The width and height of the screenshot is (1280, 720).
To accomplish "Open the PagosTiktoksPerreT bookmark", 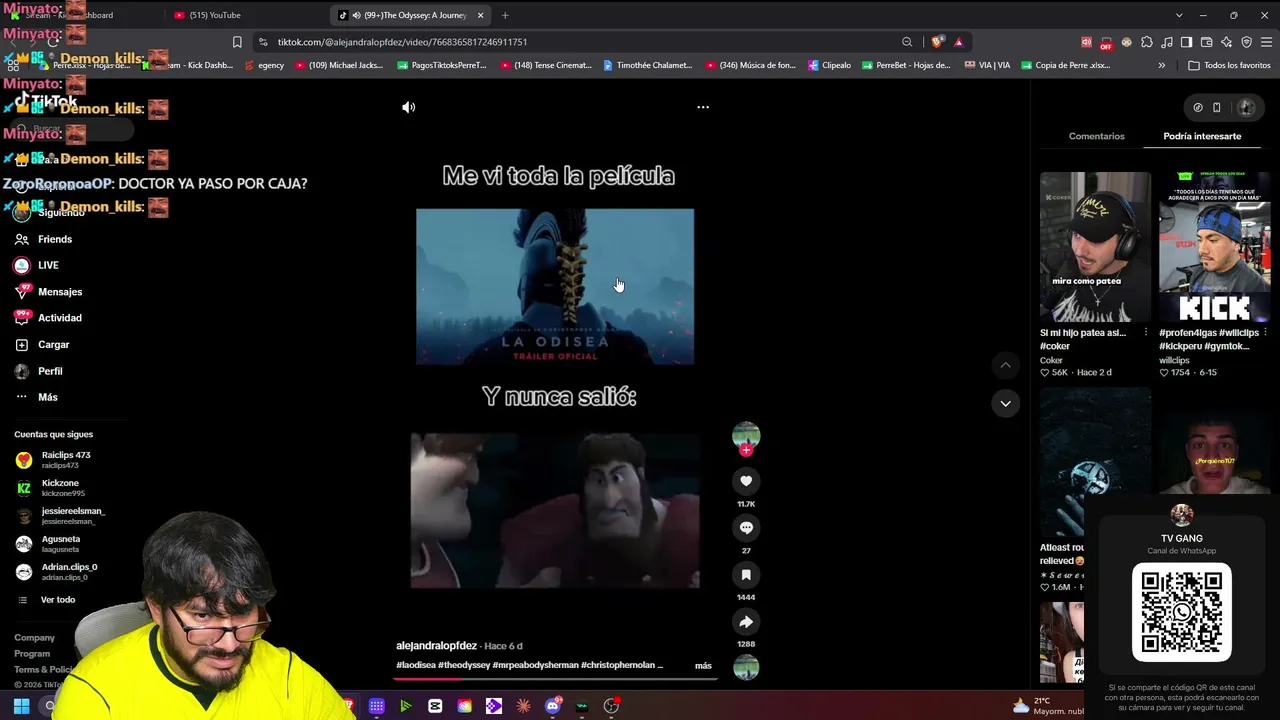I will click(442, 65).
